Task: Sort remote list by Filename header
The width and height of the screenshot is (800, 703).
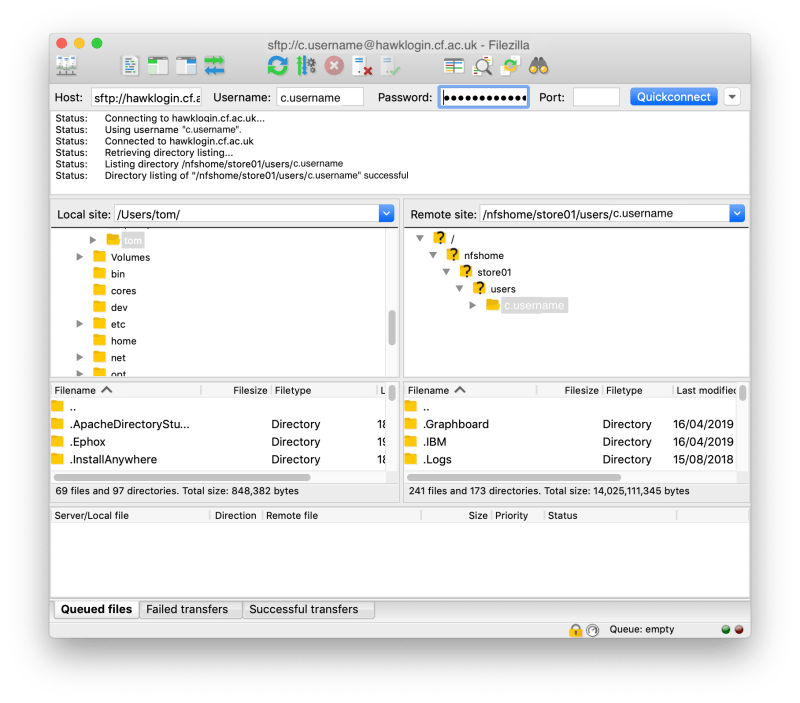Action: pos(470,390)
